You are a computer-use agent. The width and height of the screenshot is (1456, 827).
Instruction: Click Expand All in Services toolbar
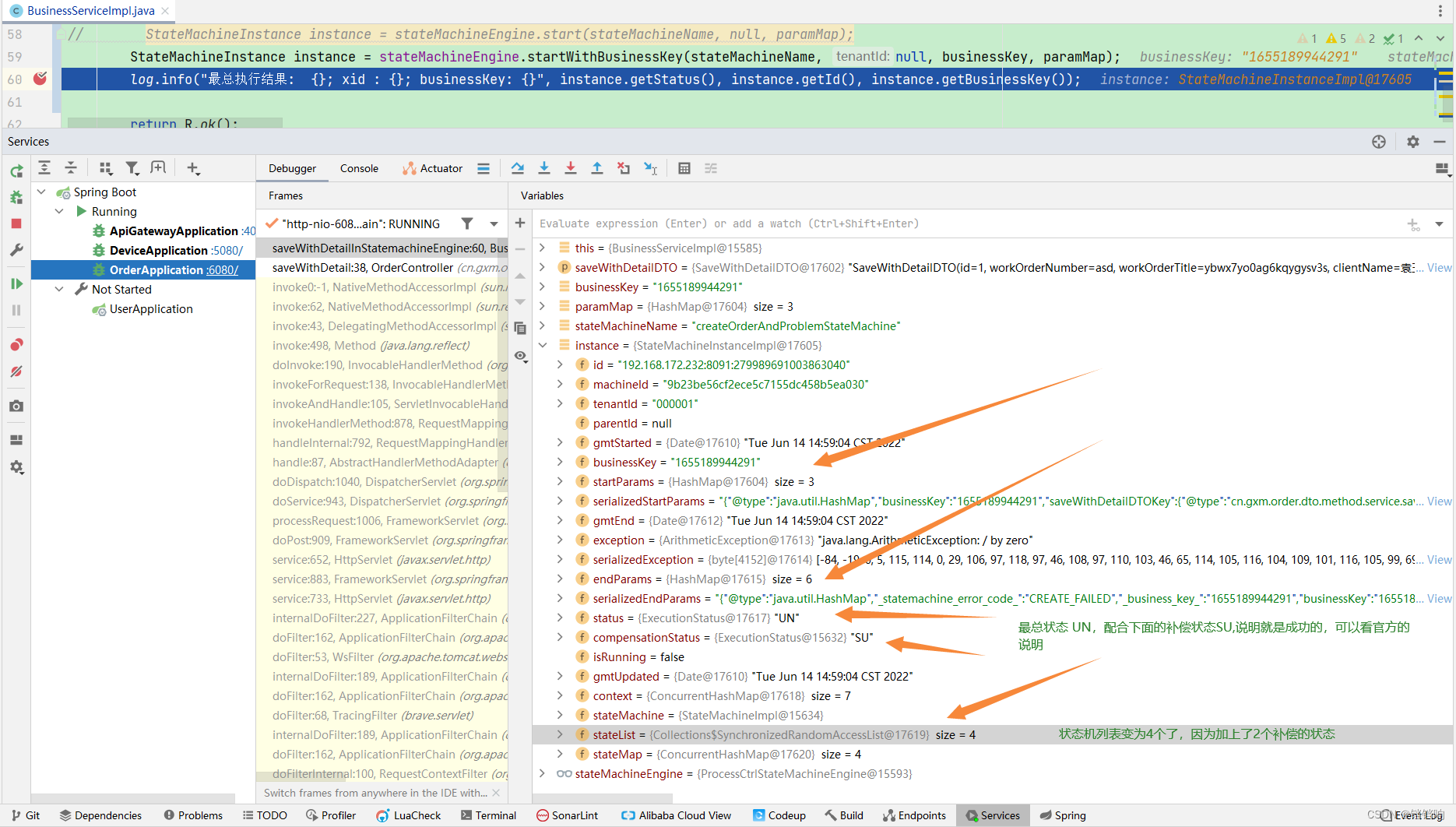point(44,168)
